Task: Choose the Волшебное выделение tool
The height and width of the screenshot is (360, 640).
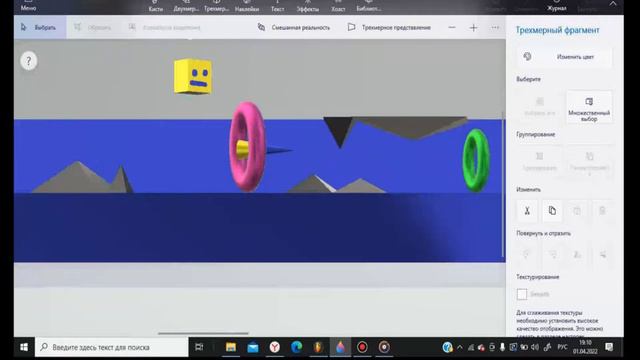Action: click(164, 27)
